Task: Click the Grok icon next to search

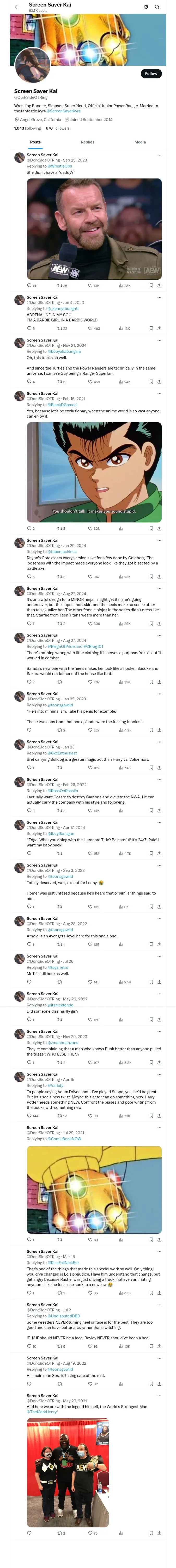Action: [146, 7]
